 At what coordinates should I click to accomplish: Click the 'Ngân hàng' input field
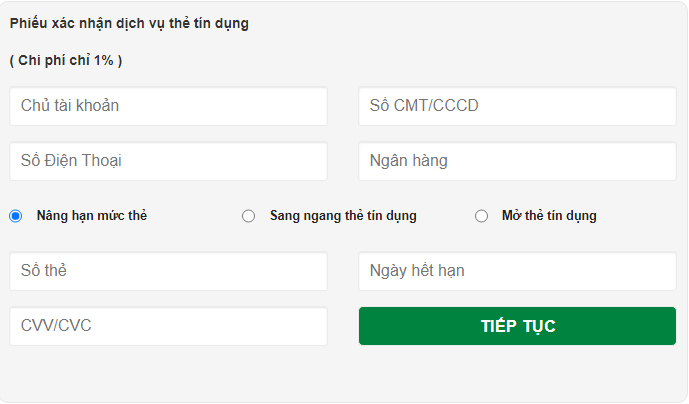517,161
